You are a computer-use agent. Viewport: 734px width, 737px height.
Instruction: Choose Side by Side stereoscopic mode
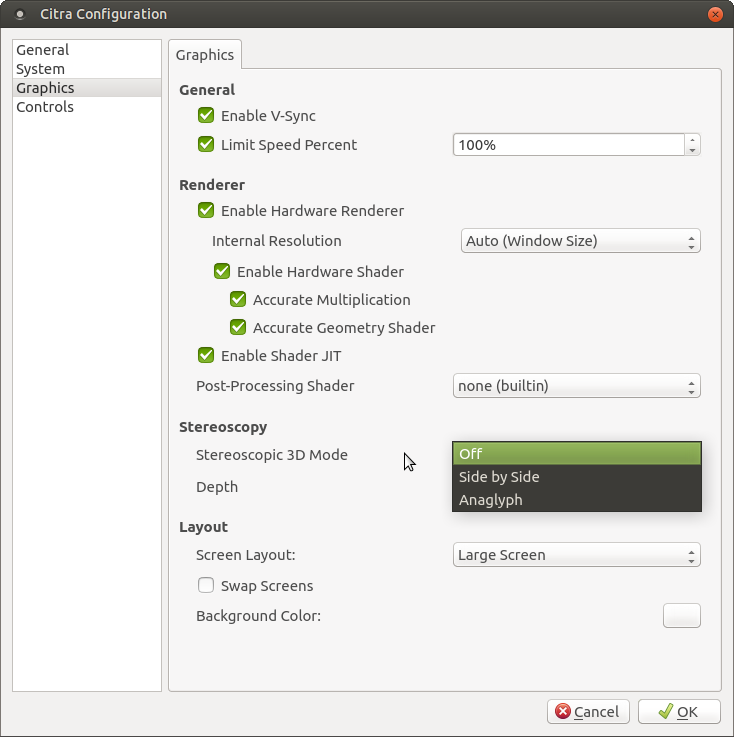(x=577, y=477)
